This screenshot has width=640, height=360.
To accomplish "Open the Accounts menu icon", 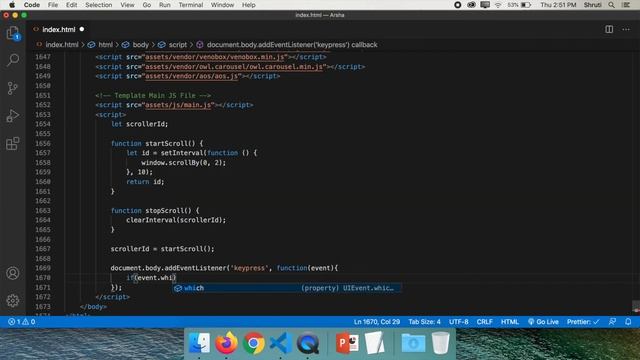I will pos(13,273).
